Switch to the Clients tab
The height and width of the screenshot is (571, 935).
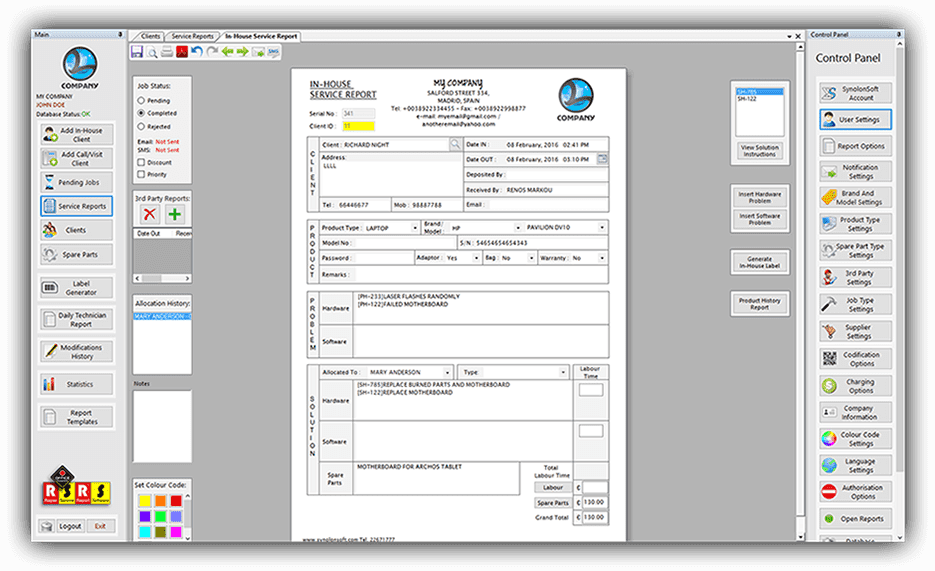click(150, 36)
